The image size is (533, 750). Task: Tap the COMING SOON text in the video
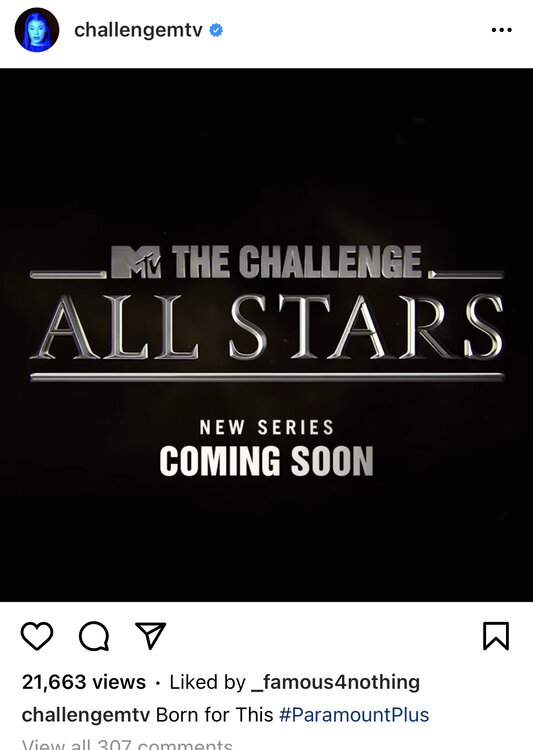coord(266,461)
